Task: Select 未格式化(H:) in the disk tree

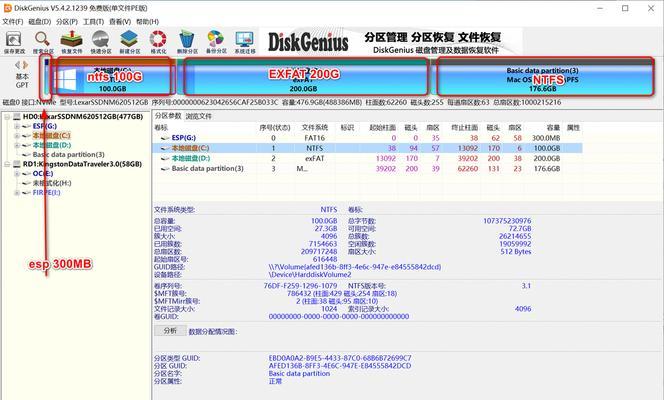Action: [52, 183]
